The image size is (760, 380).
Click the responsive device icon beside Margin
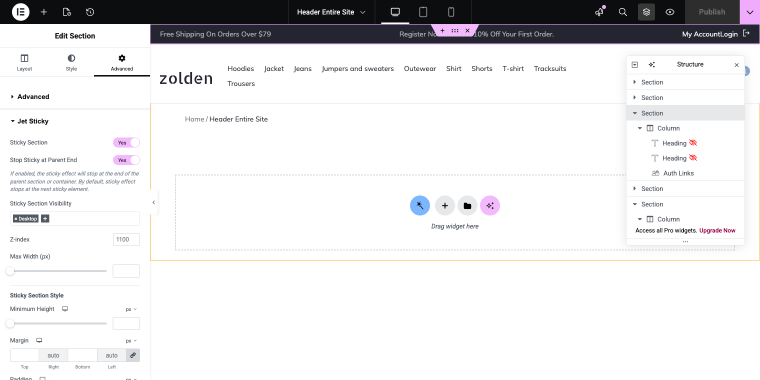point(39,341)
